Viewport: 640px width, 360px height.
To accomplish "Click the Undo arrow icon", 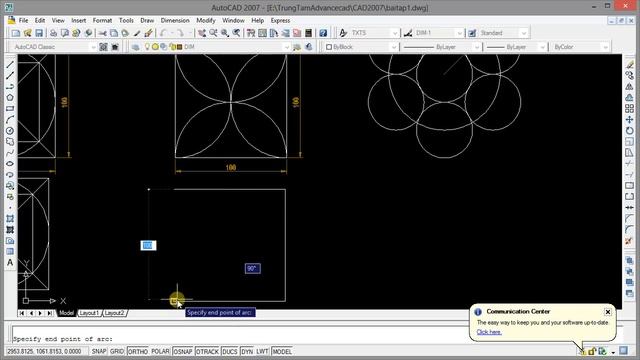I will point(163,33).
